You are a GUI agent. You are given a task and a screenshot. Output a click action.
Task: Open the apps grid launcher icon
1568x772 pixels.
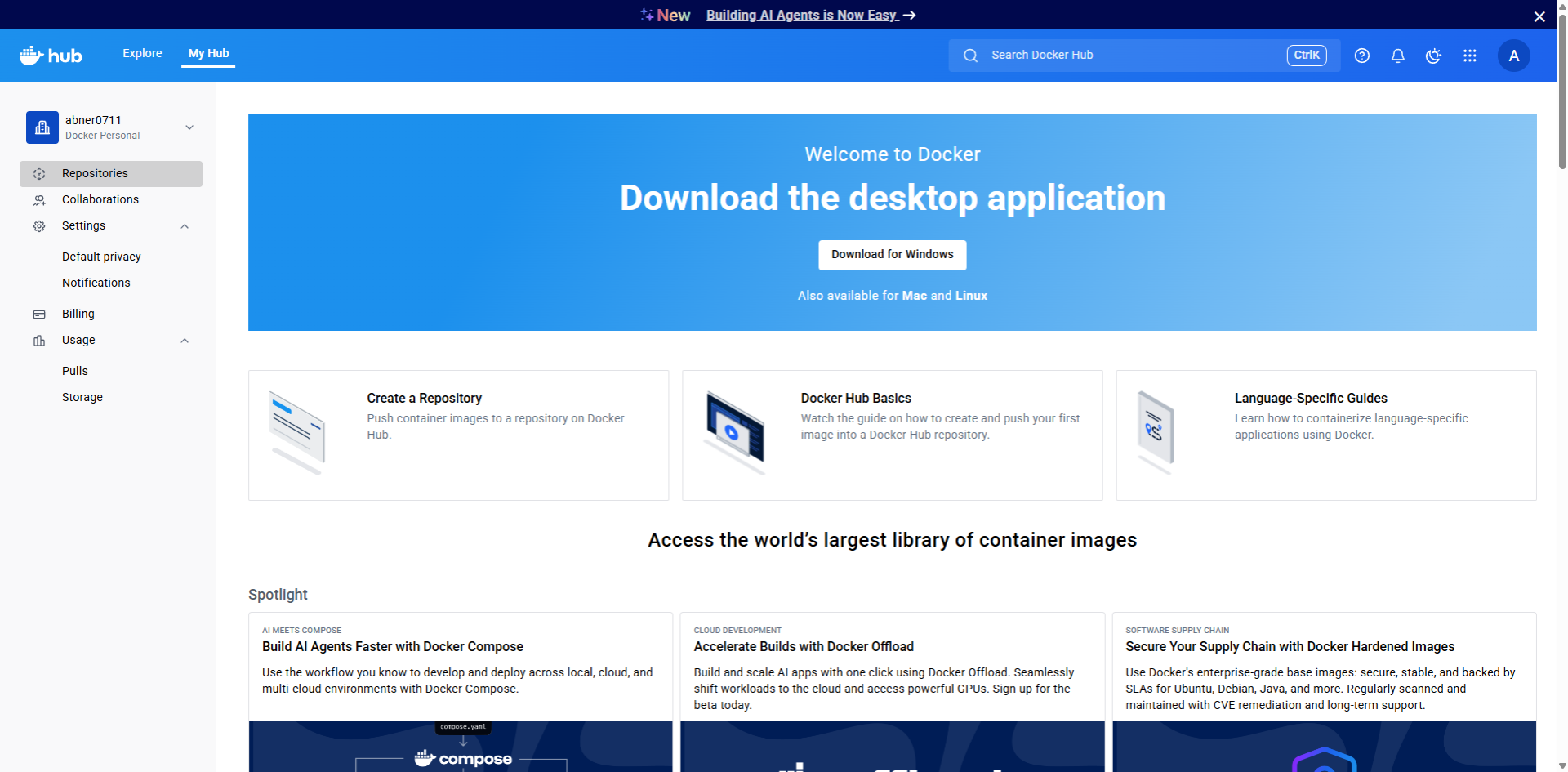(1470, 56)
